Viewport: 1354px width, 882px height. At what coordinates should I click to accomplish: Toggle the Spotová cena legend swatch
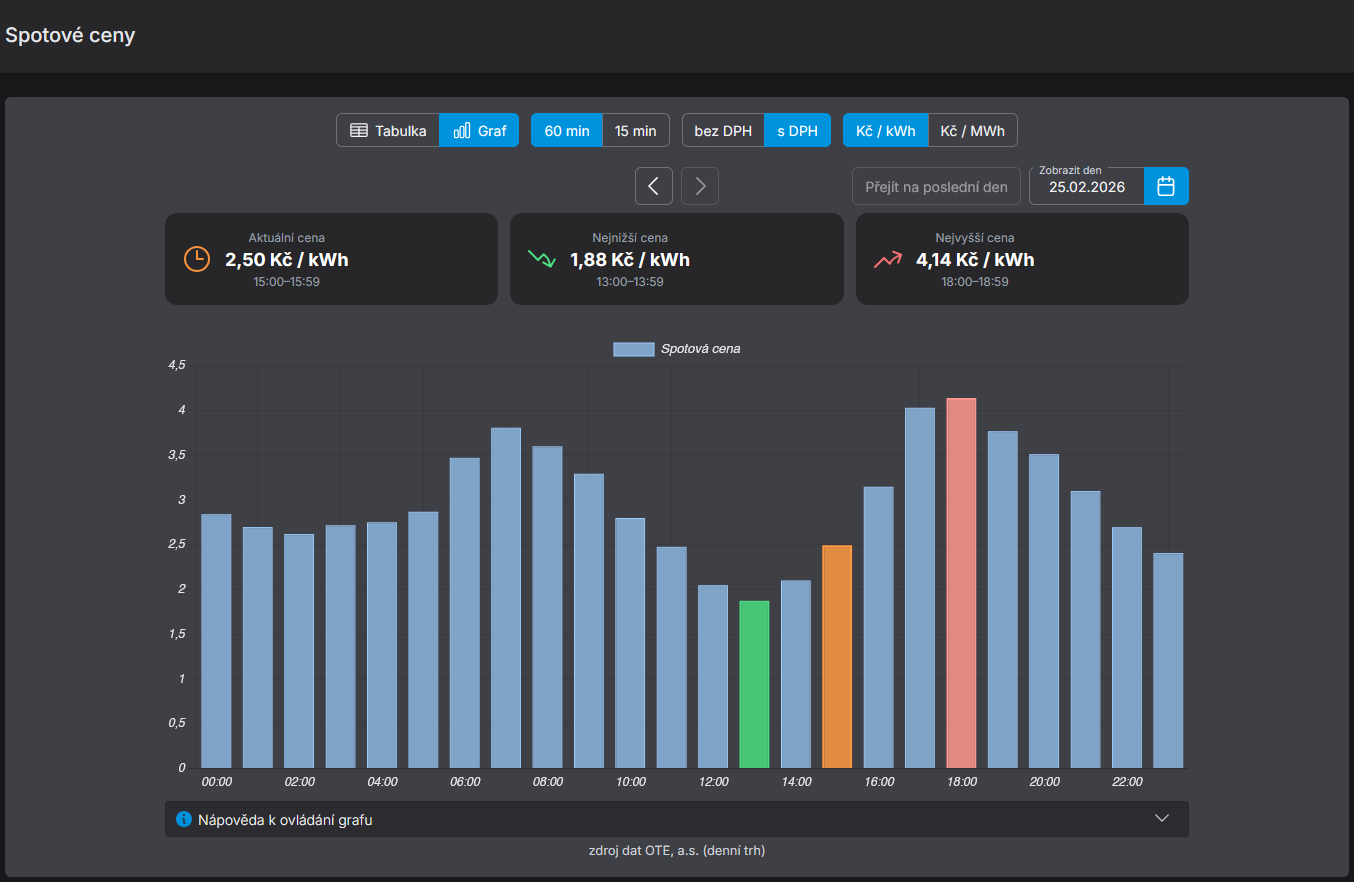633,349
